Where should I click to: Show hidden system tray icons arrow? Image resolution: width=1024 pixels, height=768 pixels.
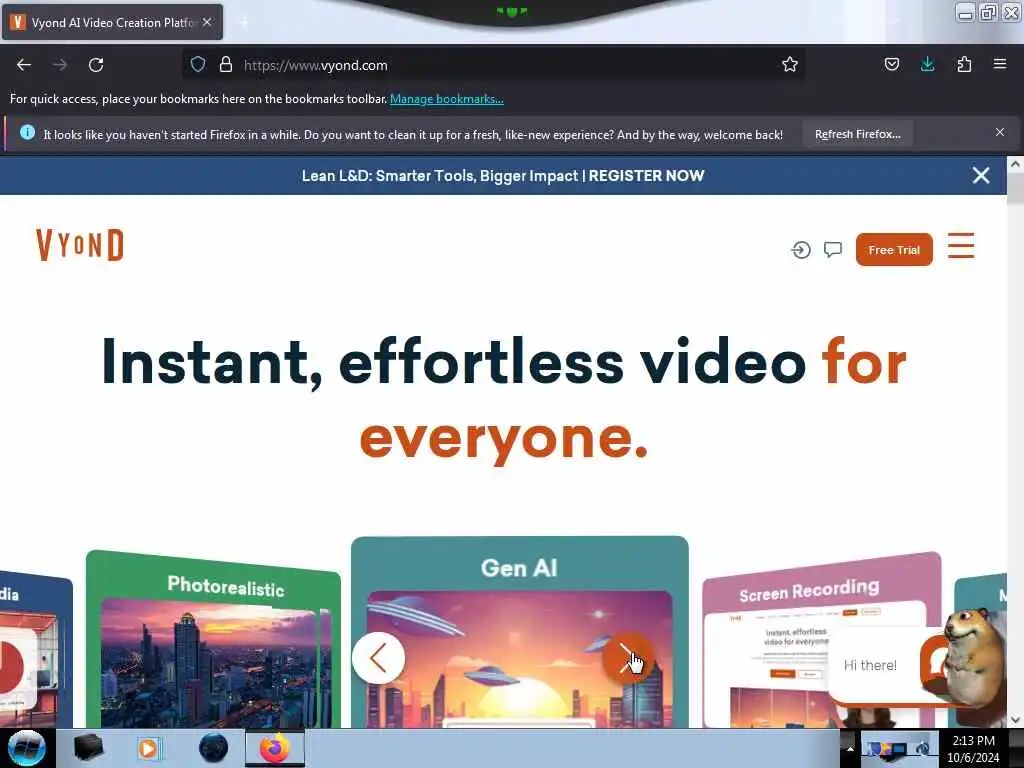850,748
